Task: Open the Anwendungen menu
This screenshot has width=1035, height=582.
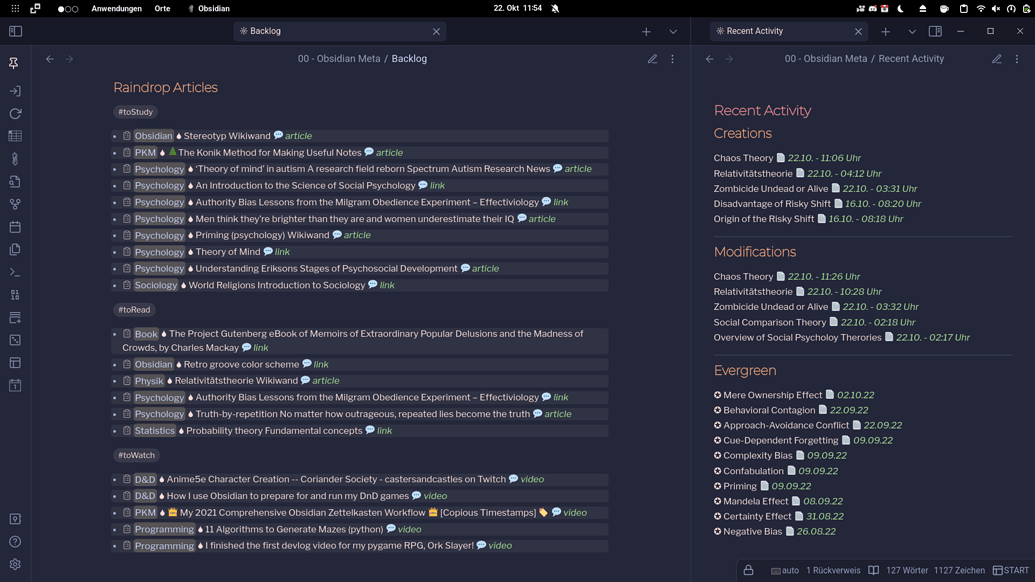Action: pos(119,8)
